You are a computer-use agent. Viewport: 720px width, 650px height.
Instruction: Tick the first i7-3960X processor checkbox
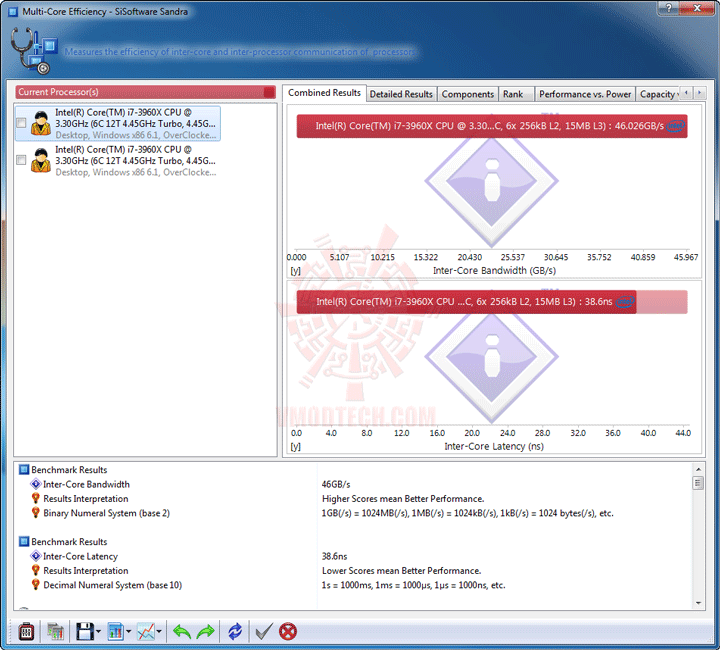pos(21,123)
